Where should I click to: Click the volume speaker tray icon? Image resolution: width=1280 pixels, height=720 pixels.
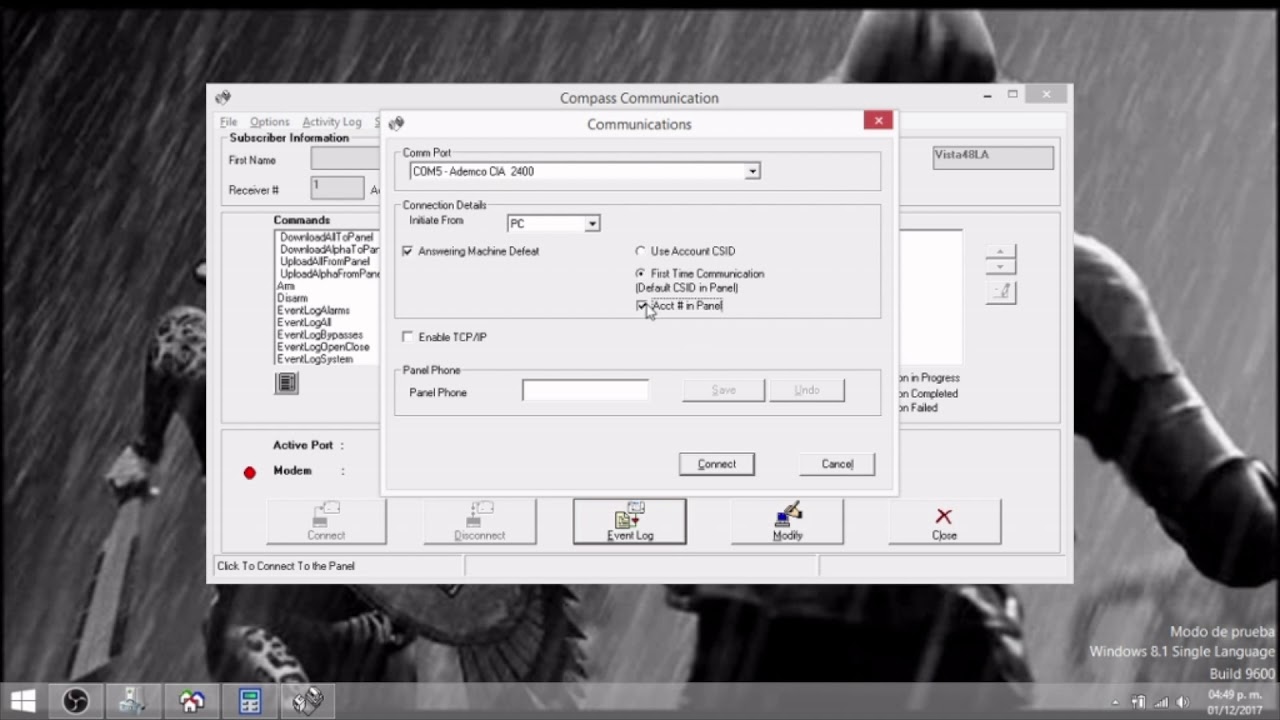click(1183, 702)
